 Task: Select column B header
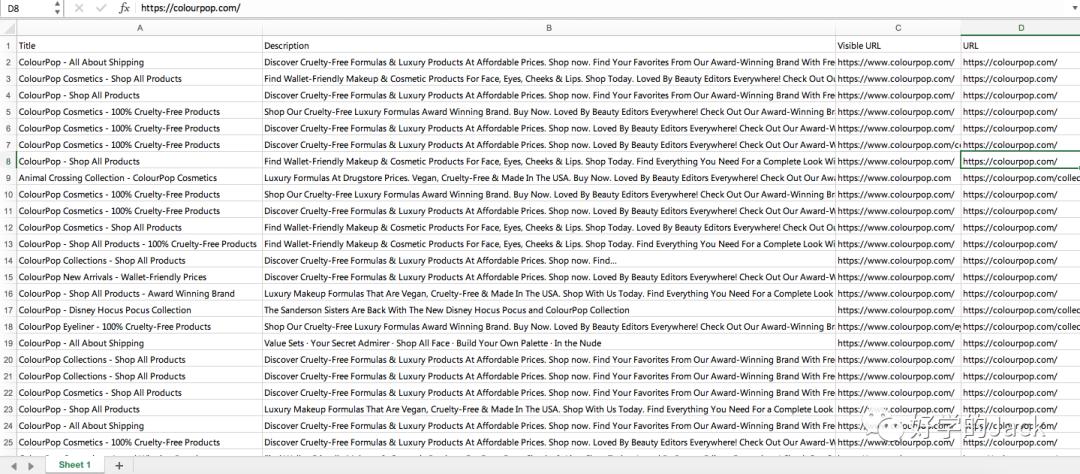pyautogui.click(x=549, y=28)
